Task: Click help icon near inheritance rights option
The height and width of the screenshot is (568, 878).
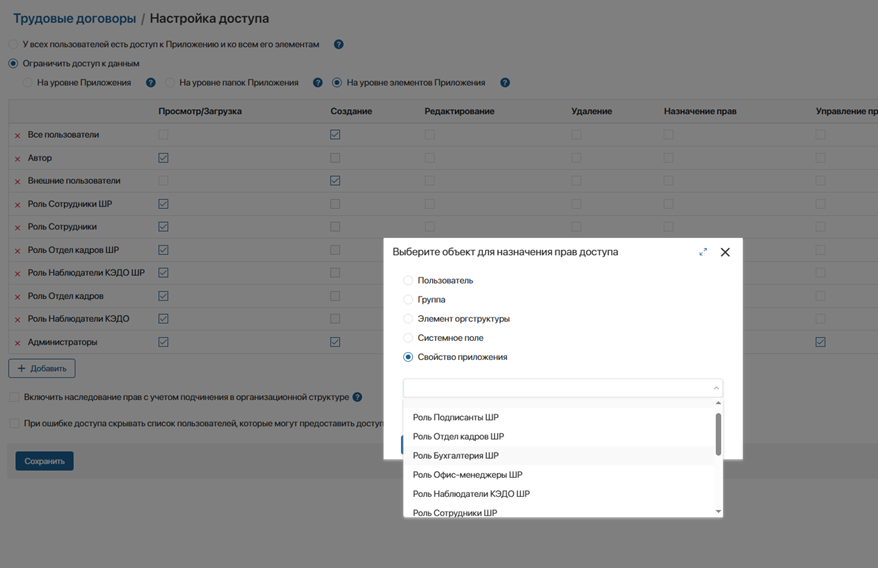Action: pyautogui.click(x=357, y=397)
